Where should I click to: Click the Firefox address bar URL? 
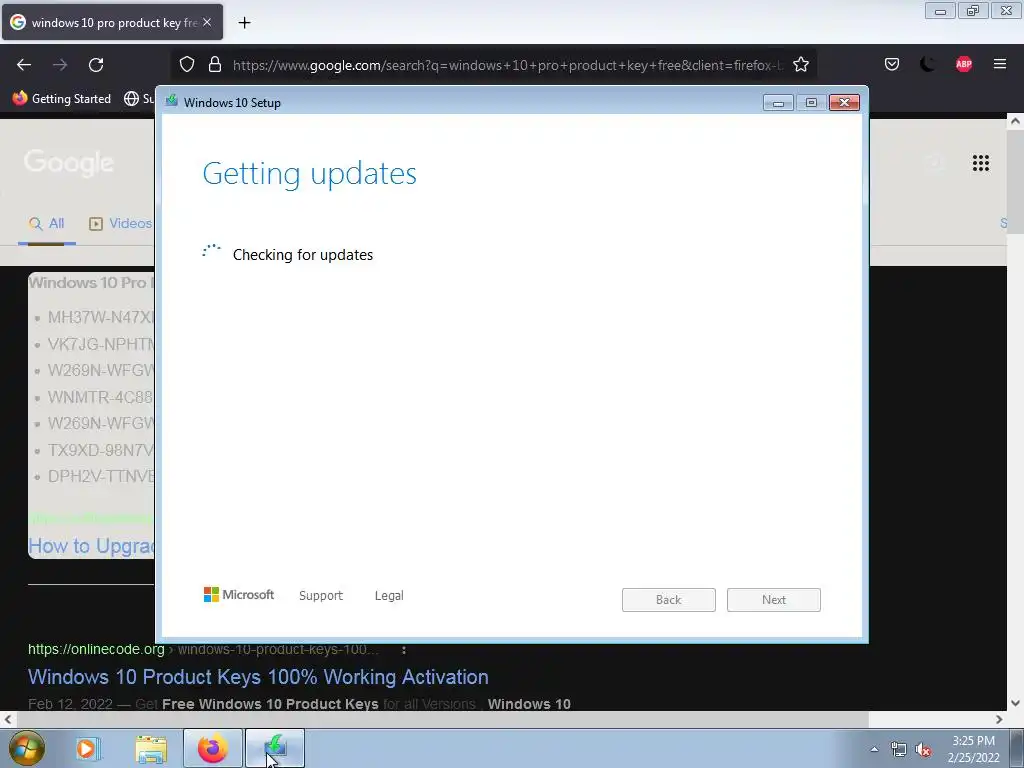pos(507,65)
